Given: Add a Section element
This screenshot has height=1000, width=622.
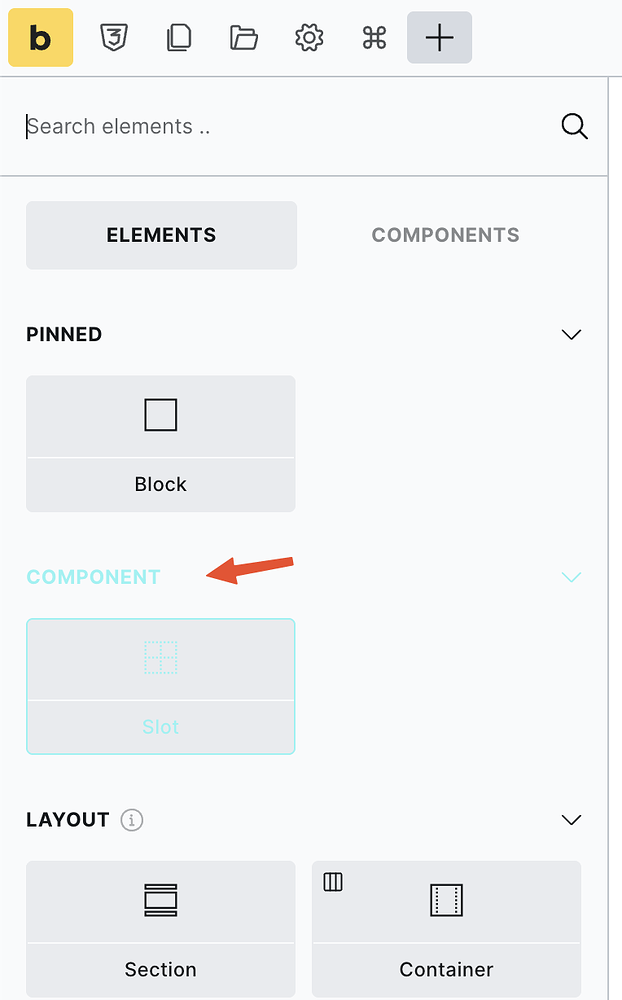Looking at the screenshot, I should pos(160,928).
